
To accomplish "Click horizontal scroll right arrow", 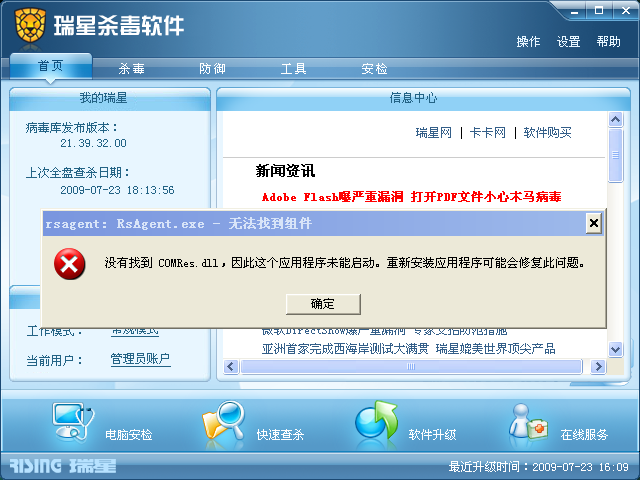I will pyautogui.click(x=598, y=367).
